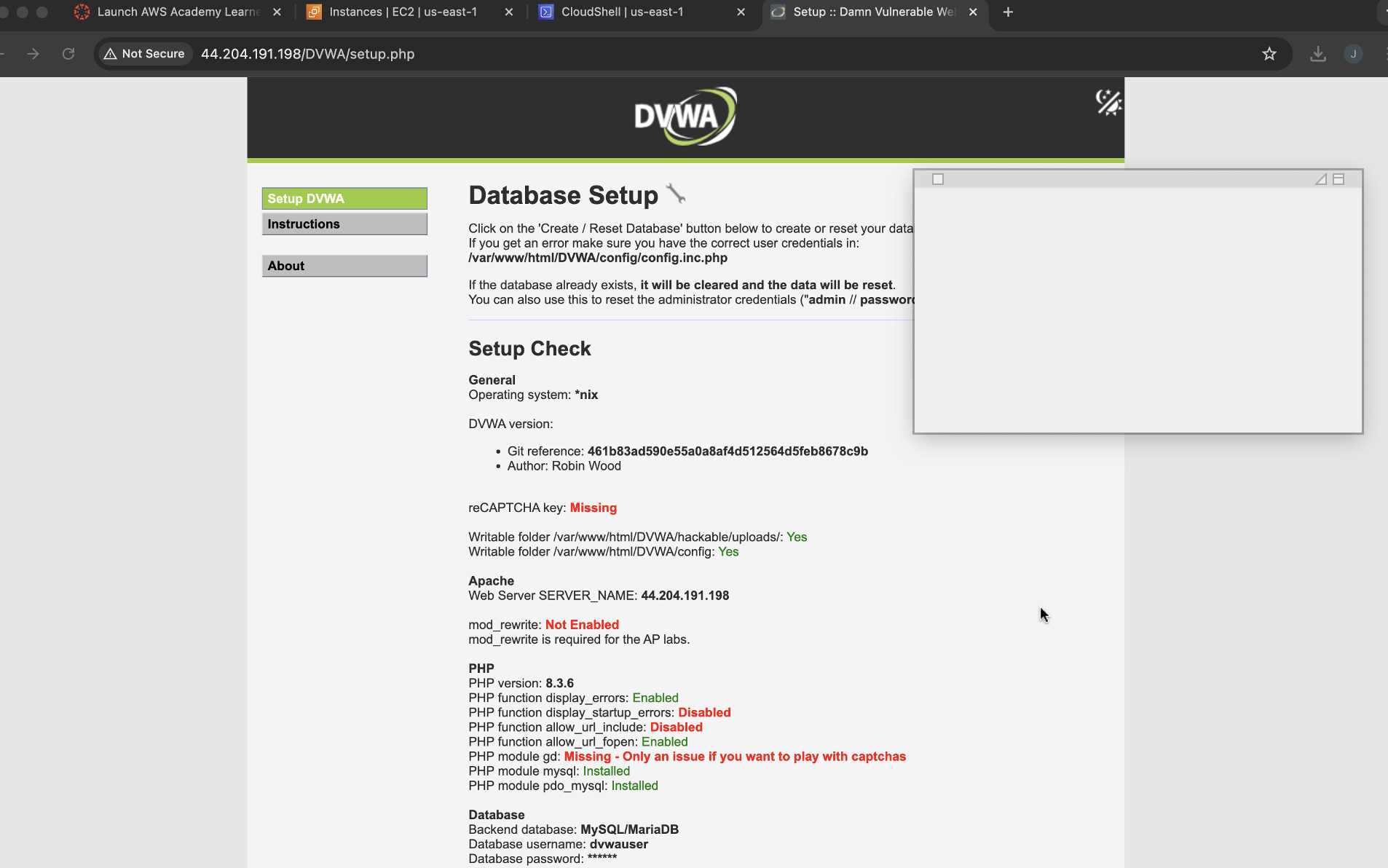Click the DVWA Setup tab favicon
Image resolution: width=1388 pixels, height=868 pixels.
778,12
